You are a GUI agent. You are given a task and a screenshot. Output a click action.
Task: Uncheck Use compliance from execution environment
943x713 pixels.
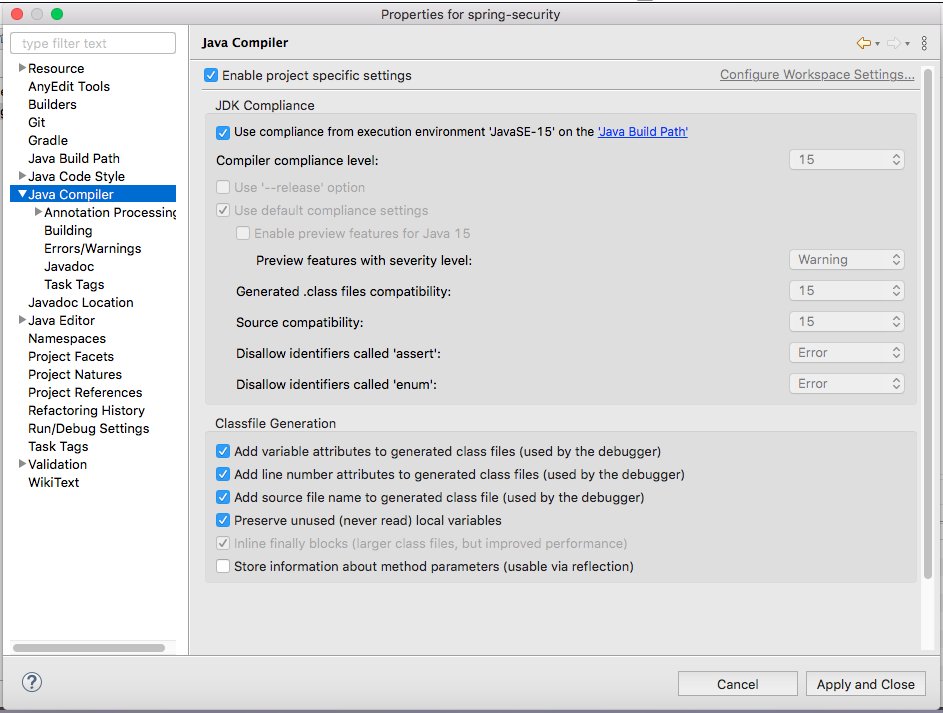(x=223, y=132)
